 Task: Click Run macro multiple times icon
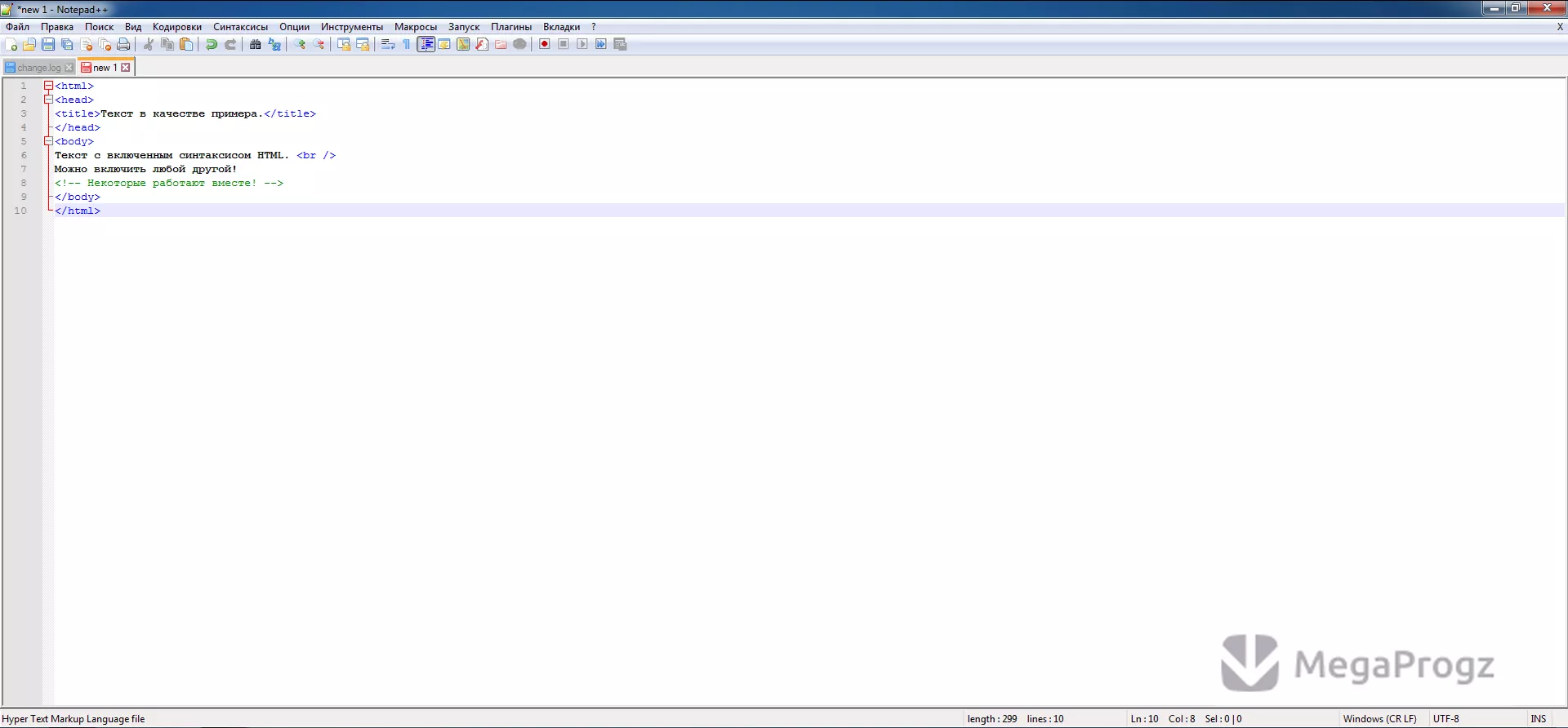(601, 44)
